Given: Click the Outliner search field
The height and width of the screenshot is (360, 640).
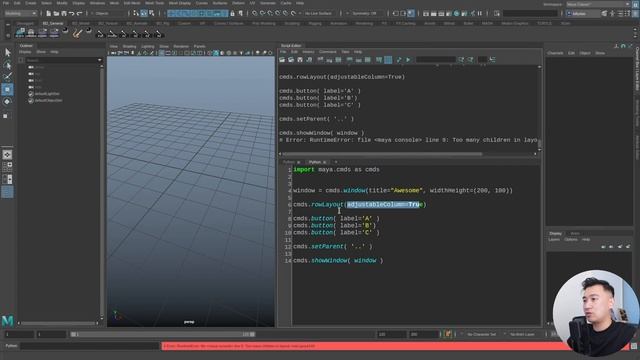Looking at the screenshot, I should (x=61, y=60).
